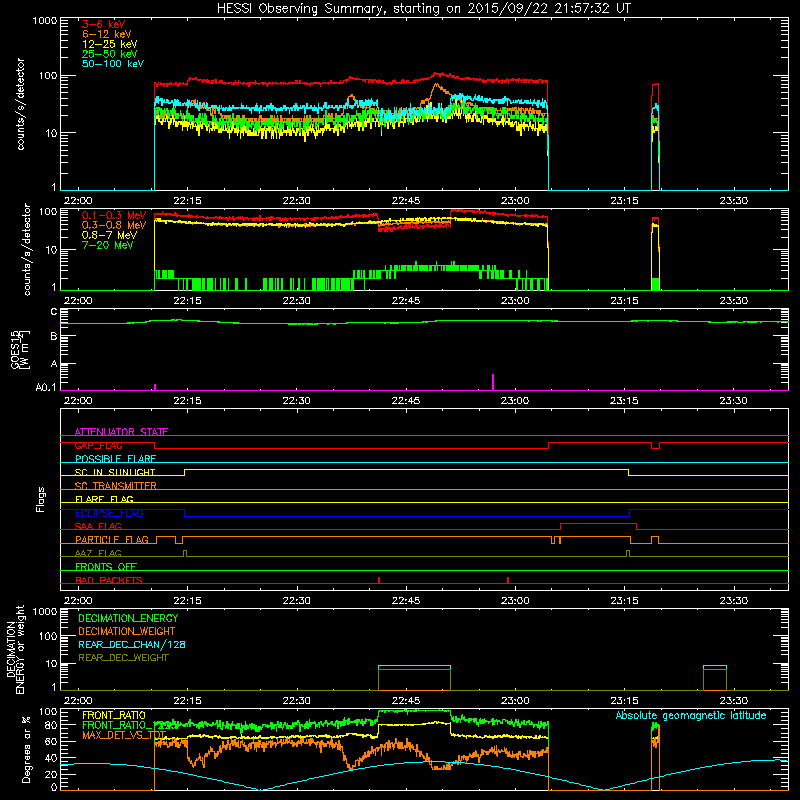The image size is (800, 800).
Task: Click the 0.3-0.8 MeV legend label
Action: [x=114, y=225]
